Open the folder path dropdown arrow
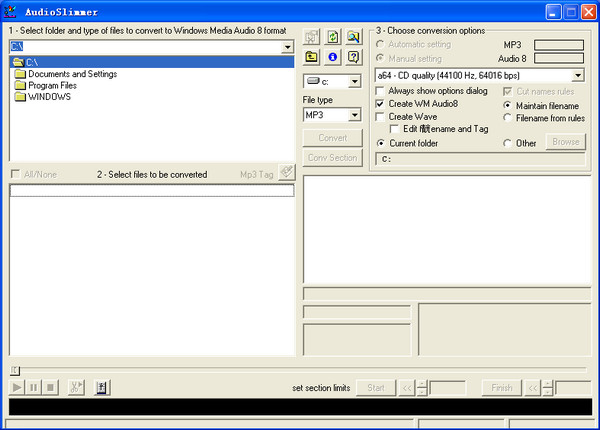This screenshot has width=600, height=430. click(287, 47)
